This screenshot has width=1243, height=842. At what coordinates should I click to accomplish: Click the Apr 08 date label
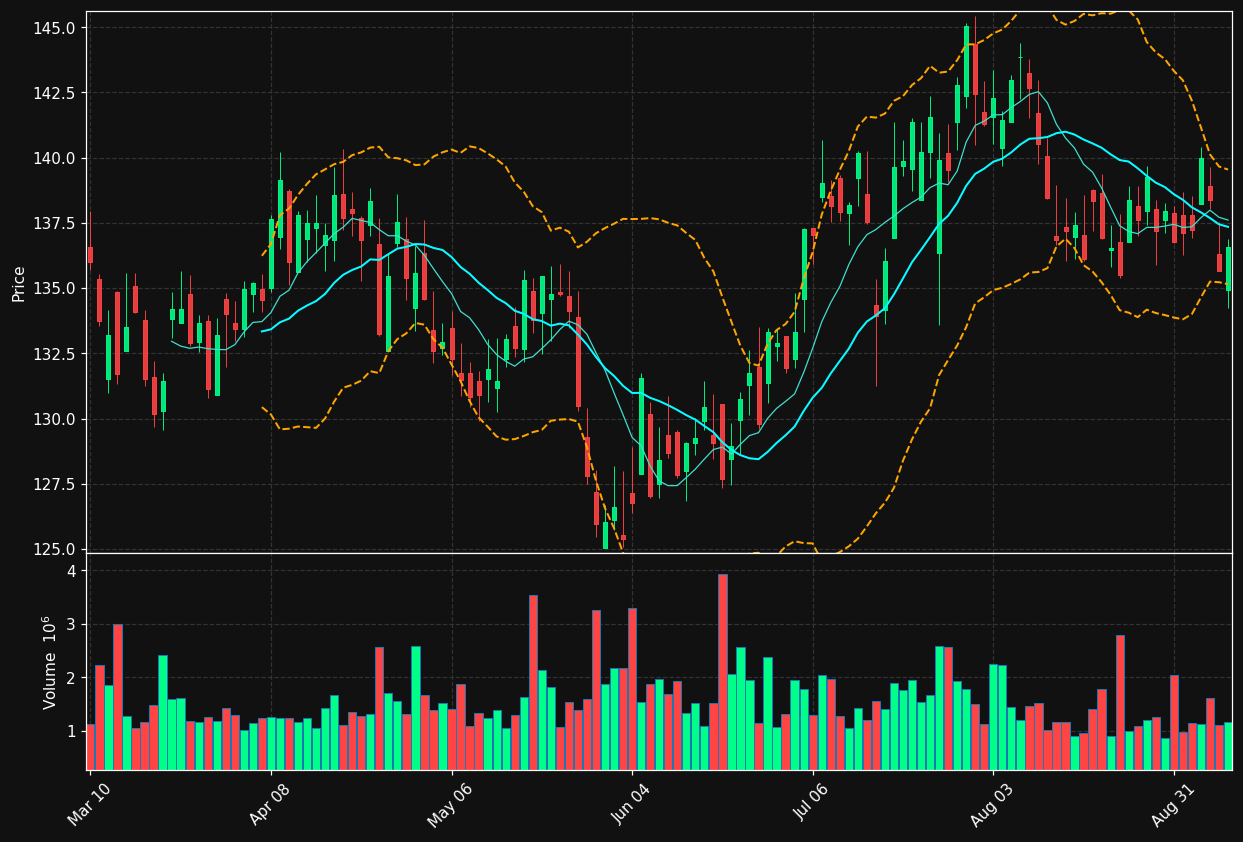pyautogui.click(x=270, y=805)
